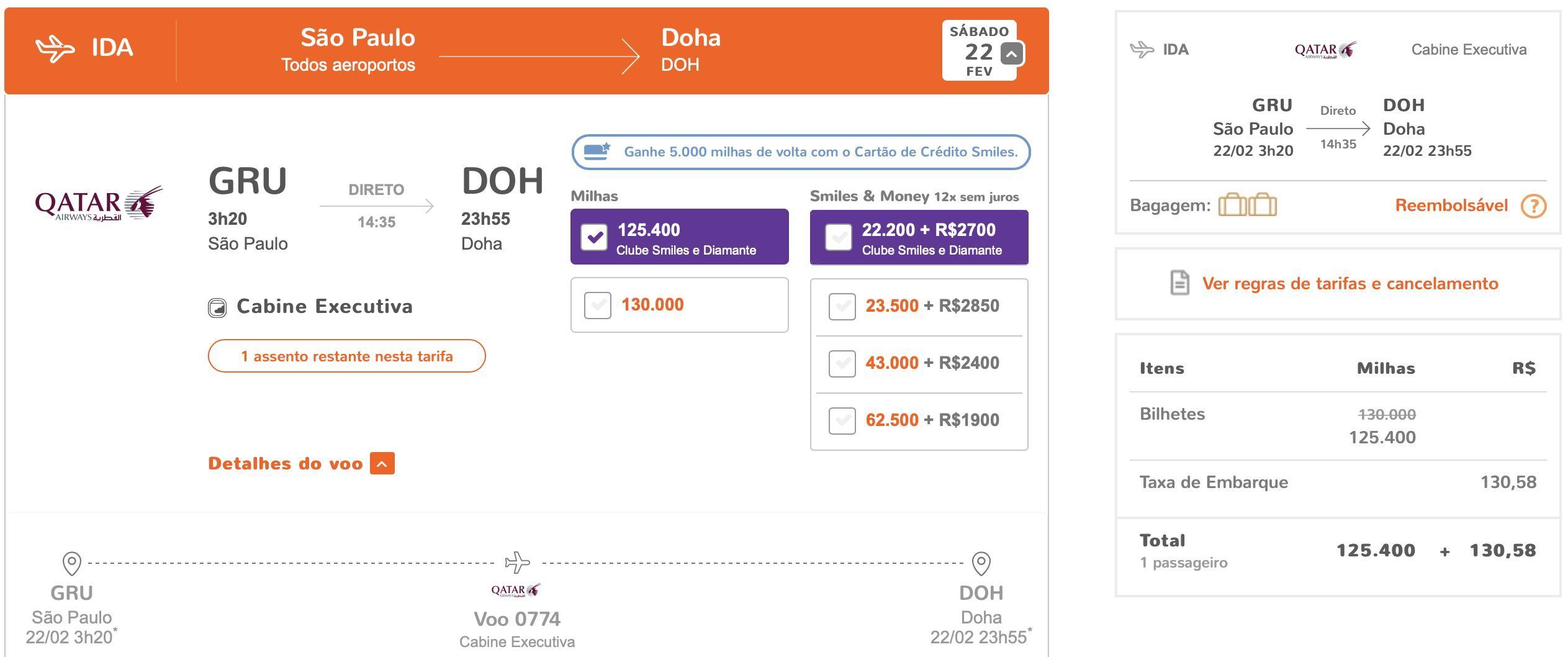Click the credit card icon in Smiles banner
1568x657 pixels.
597,152
